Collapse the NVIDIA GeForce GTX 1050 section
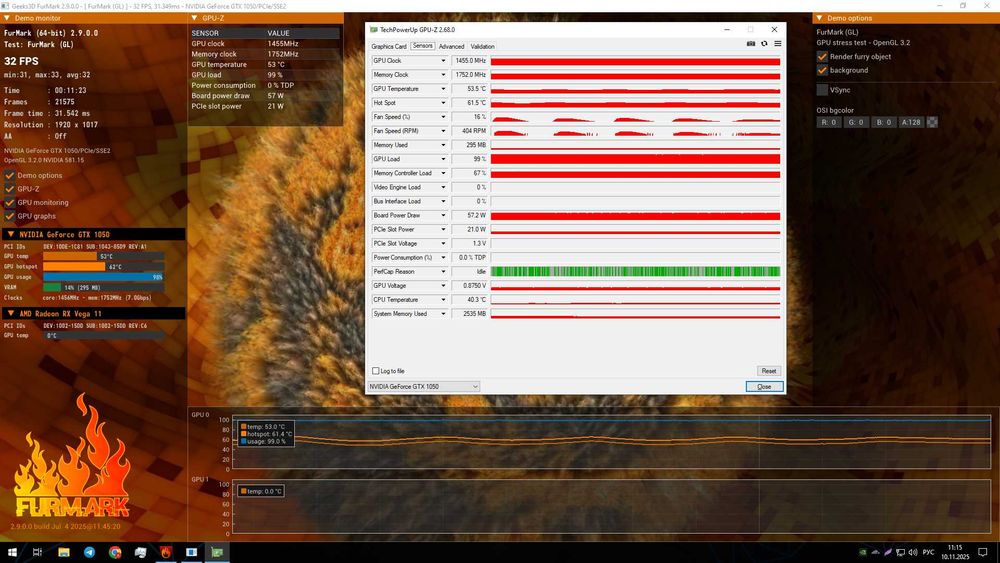 (11, 234)
